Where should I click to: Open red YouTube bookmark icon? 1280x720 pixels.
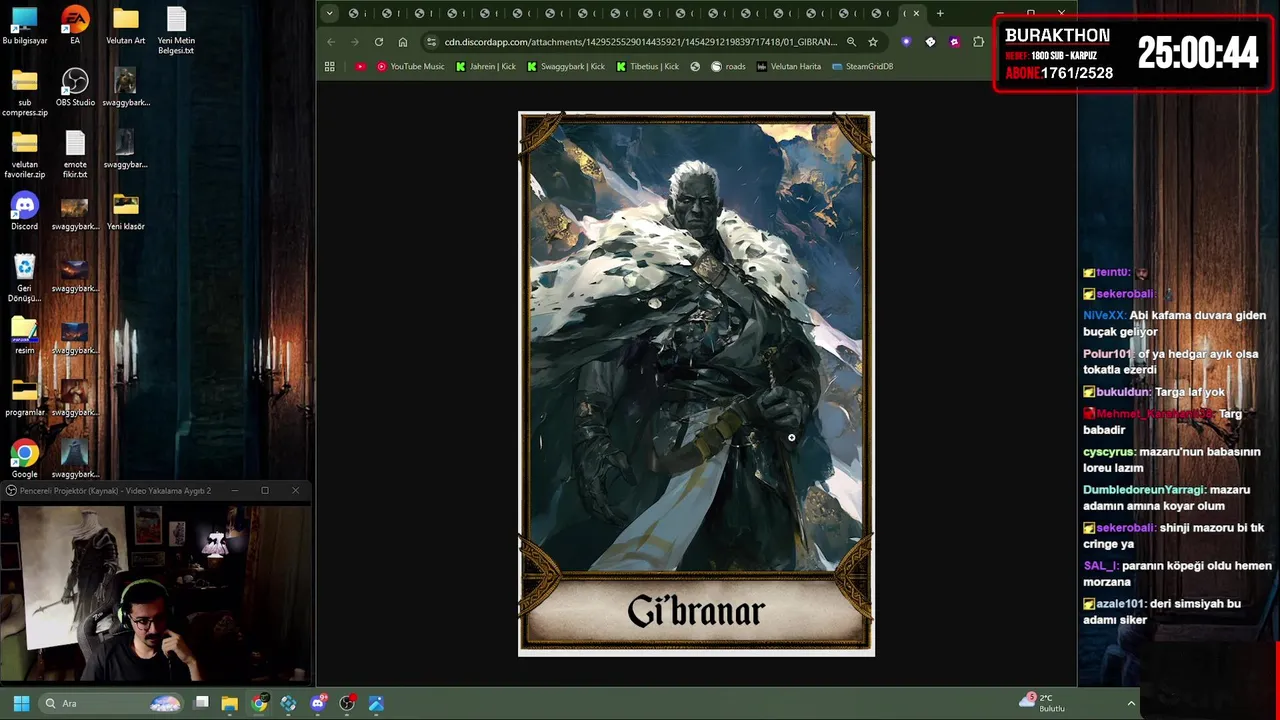pos(360,66)
